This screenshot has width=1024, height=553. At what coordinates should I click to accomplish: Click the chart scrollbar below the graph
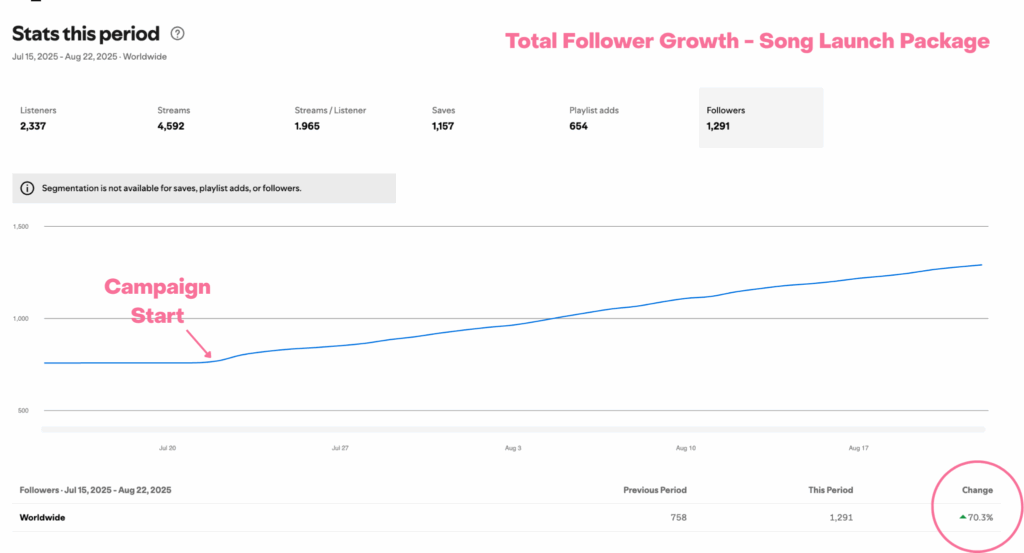[514, 430]
